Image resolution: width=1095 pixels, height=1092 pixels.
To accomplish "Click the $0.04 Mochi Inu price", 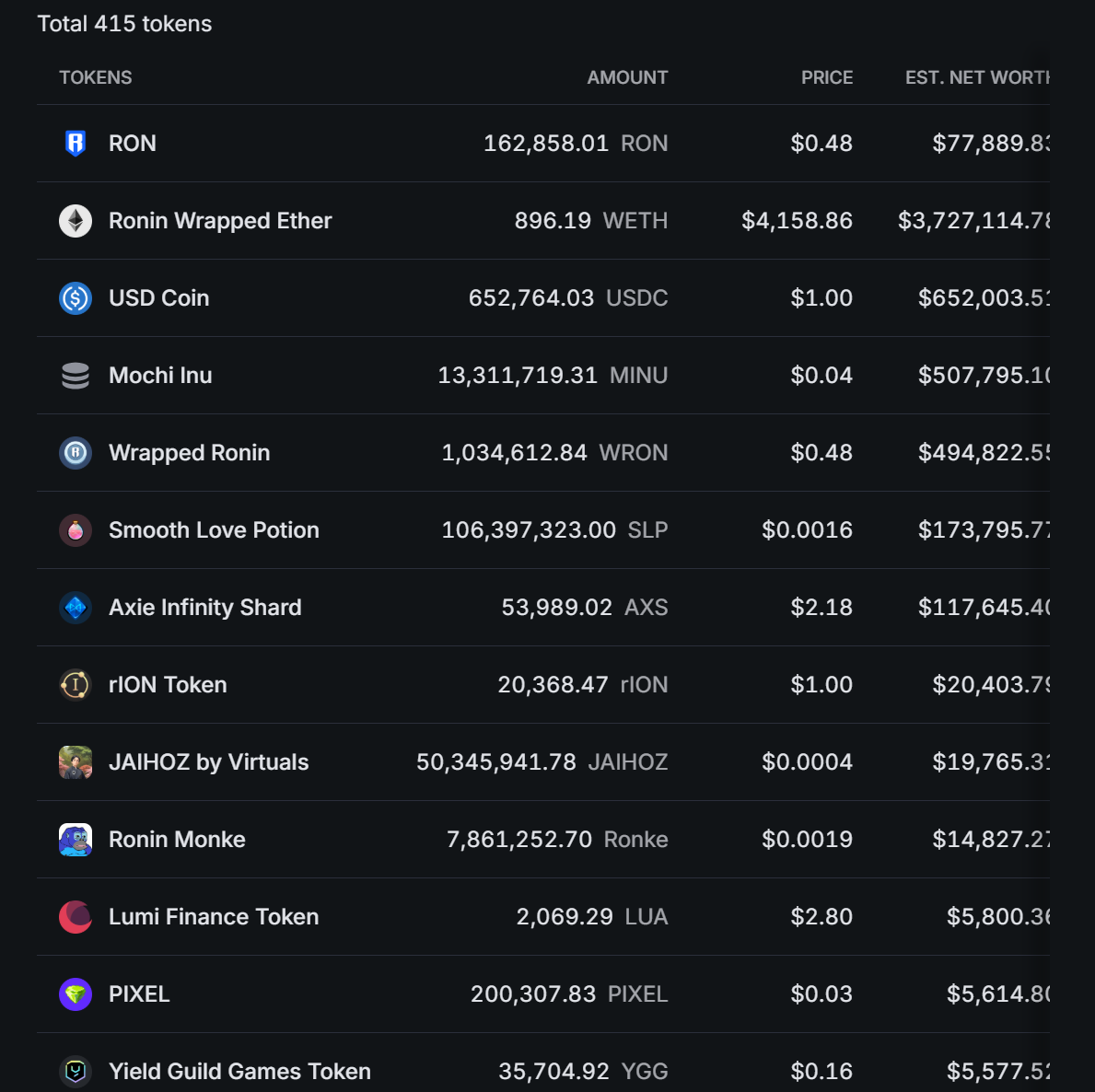I will click(821, 376).
